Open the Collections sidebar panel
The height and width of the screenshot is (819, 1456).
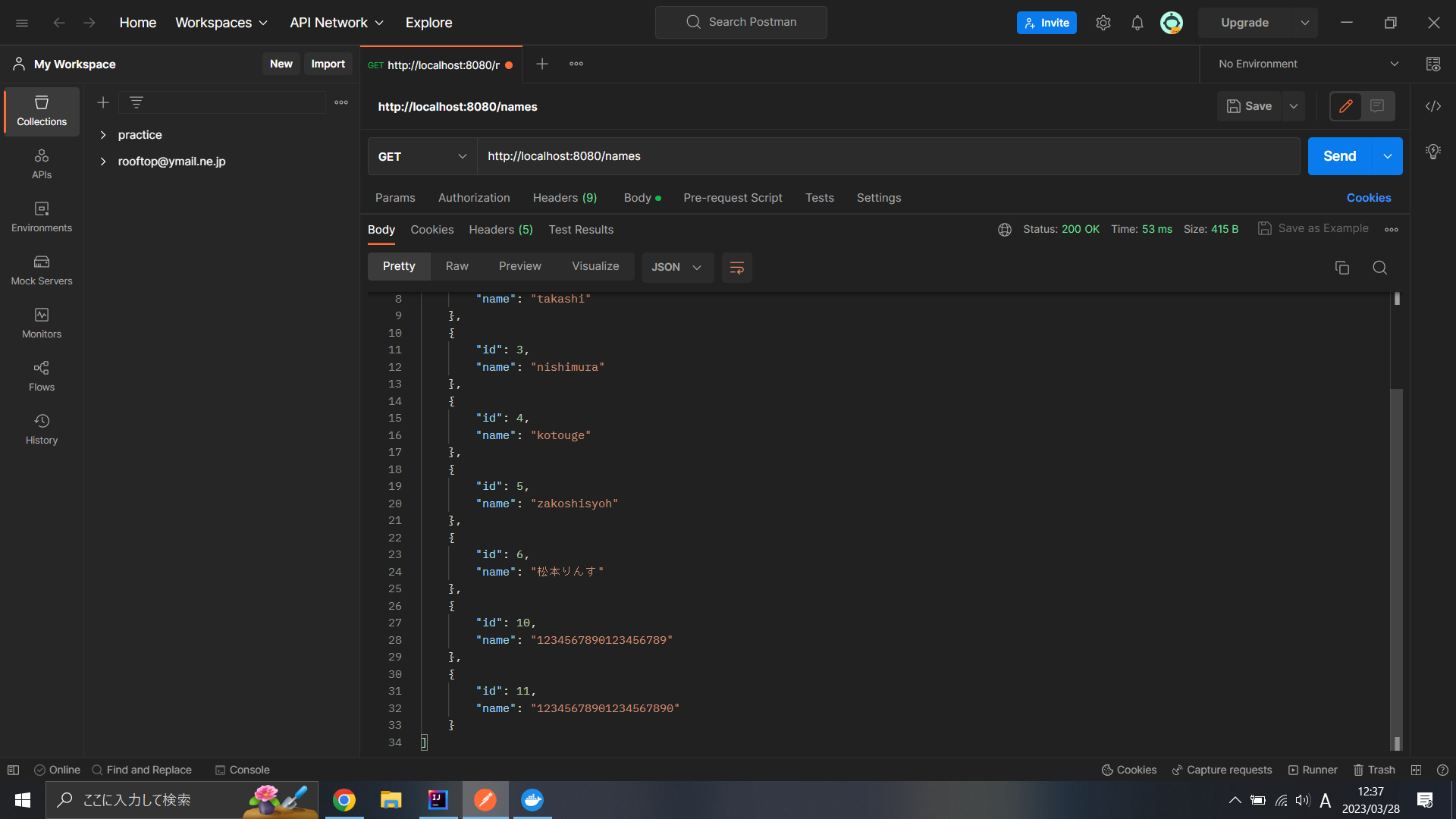pos(42,111)
